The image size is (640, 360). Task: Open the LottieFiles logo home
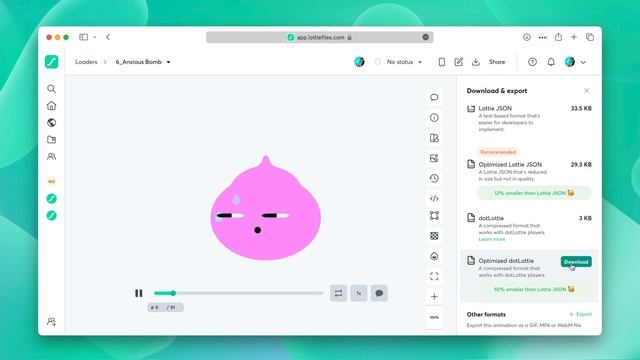[x=51, y=62]
